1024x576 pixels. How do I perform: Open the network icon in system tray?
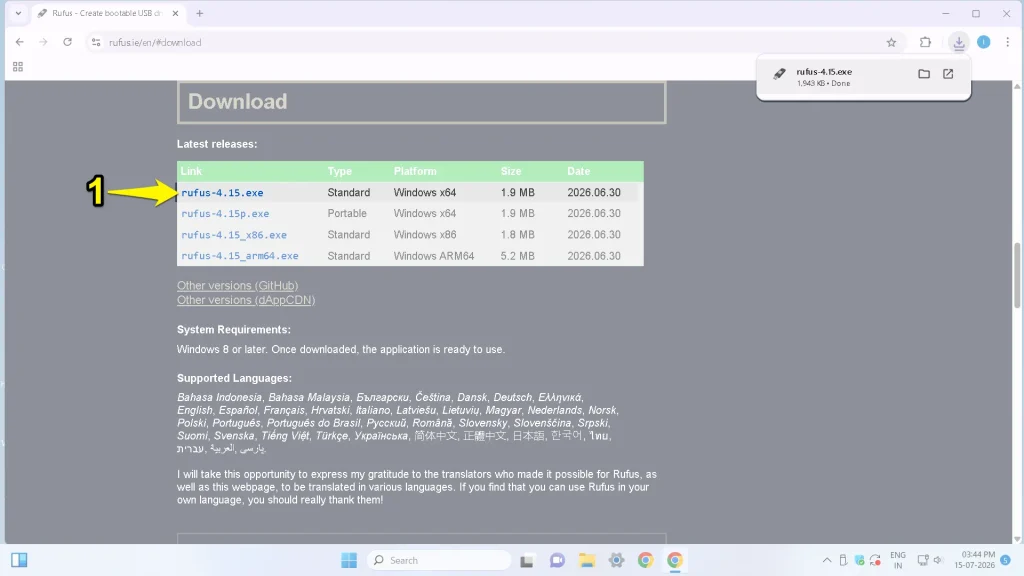point(923,560)
